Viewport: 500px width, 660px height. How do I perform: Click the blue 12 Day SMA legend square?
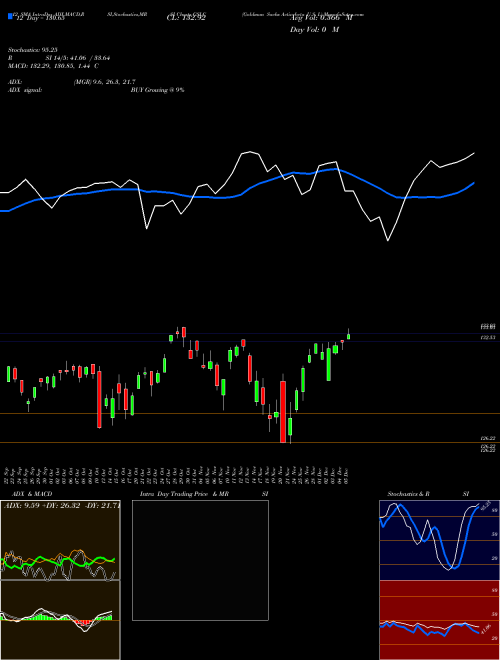pos(10,17)
